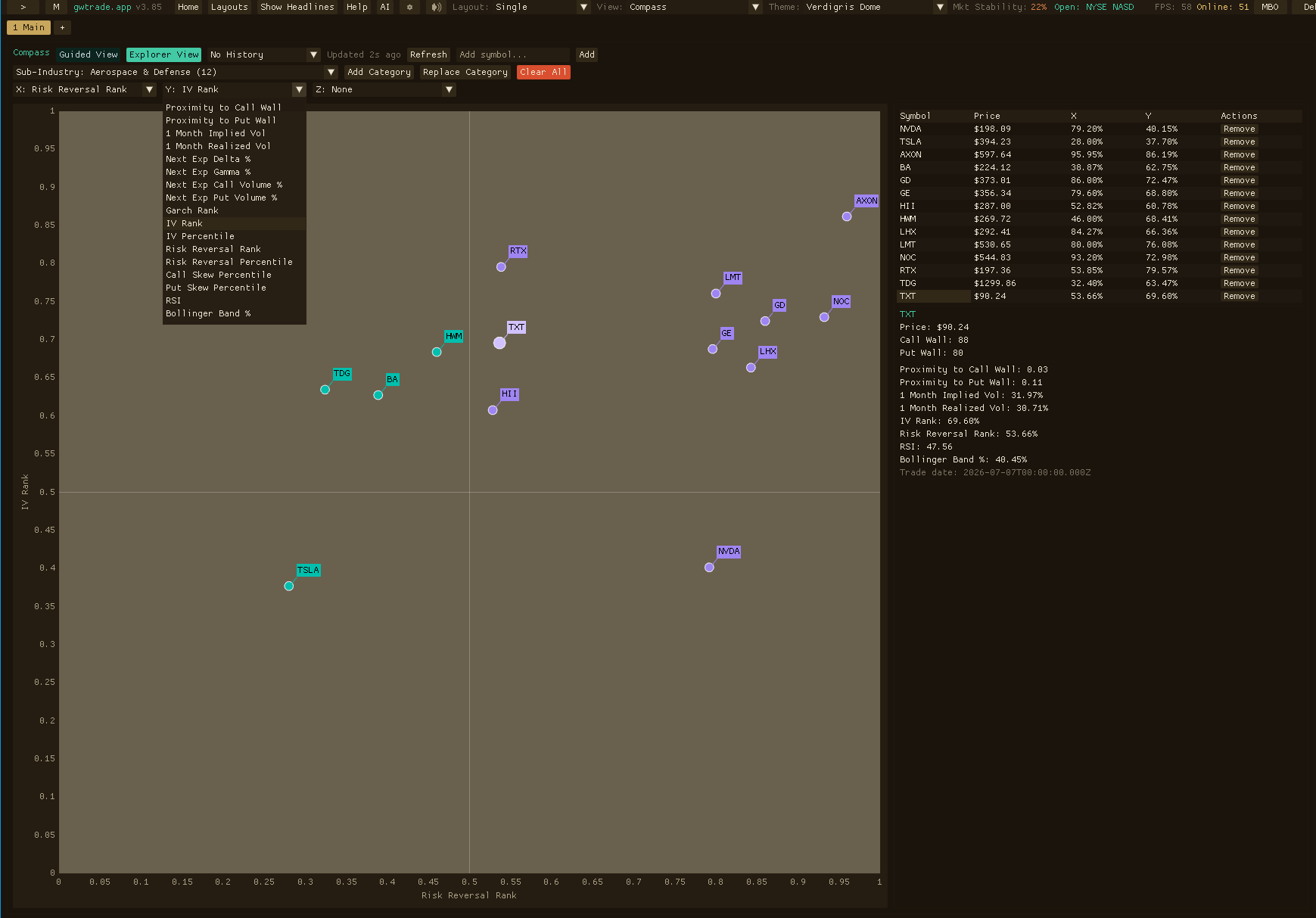Open the Layouts menu
Viewport: 1316px width, 918px height.
coord(229,7)
